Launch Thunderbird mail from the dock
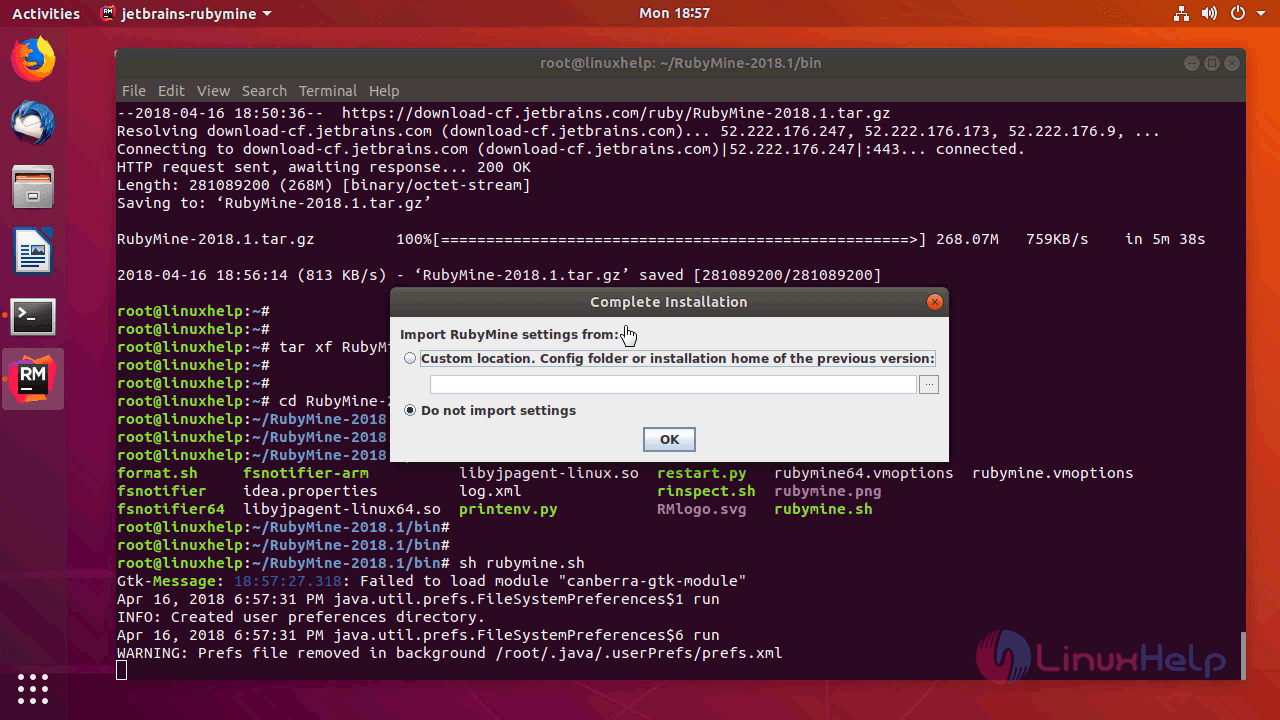The height and width of the screenshot is (720, 1280). pyautogui.click(x=33, y=123)
